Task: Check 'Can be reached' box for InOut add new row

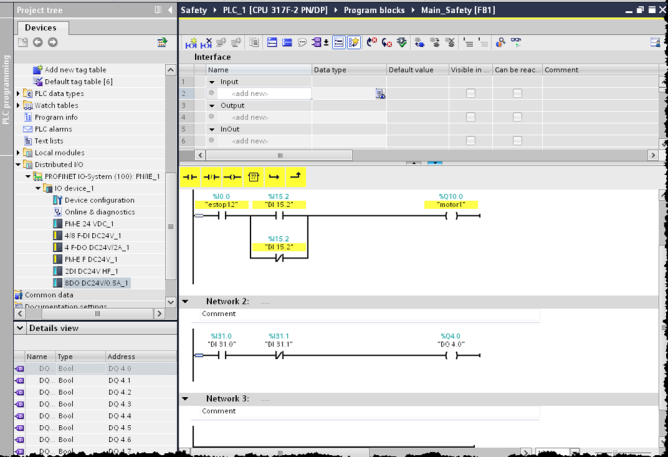Action: (x=517, y=141)
